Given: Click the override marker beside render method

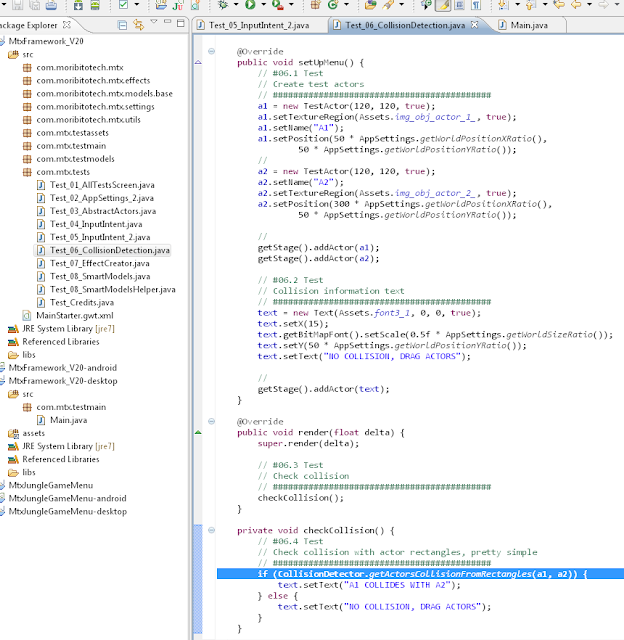Looking at the screenshot, I should tap(198, 432).
